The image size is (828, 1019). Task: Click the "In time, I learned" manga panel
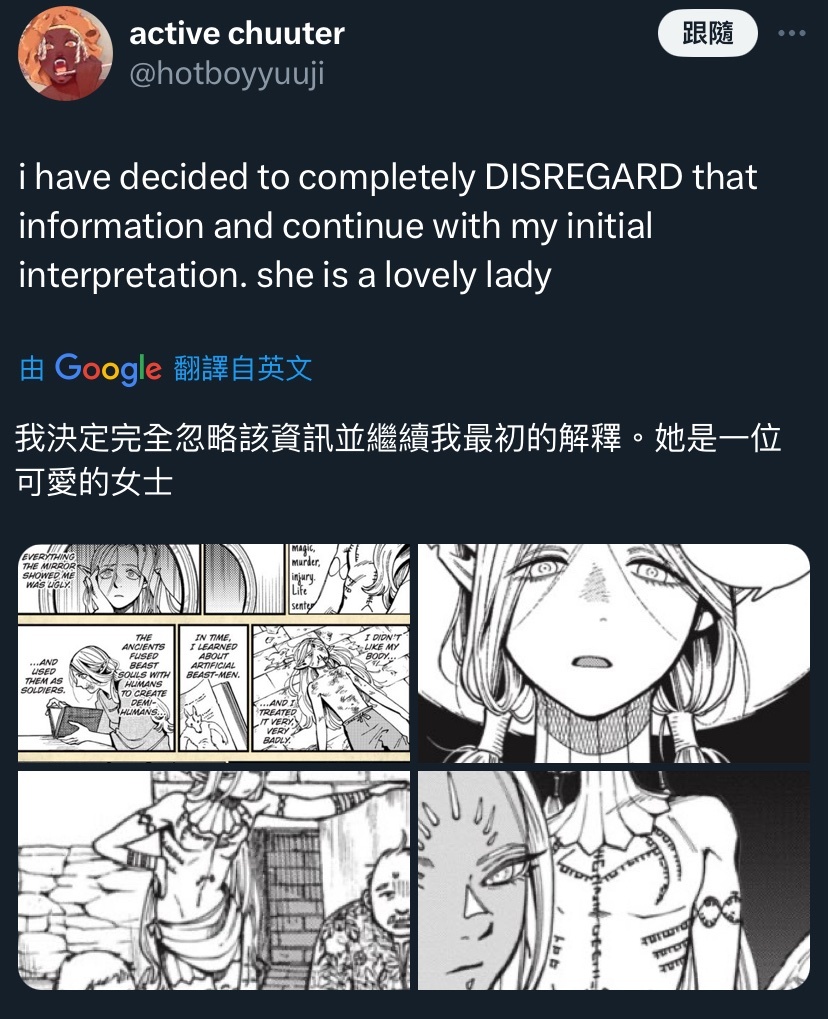pyautogui.click(x=214, y=688)
